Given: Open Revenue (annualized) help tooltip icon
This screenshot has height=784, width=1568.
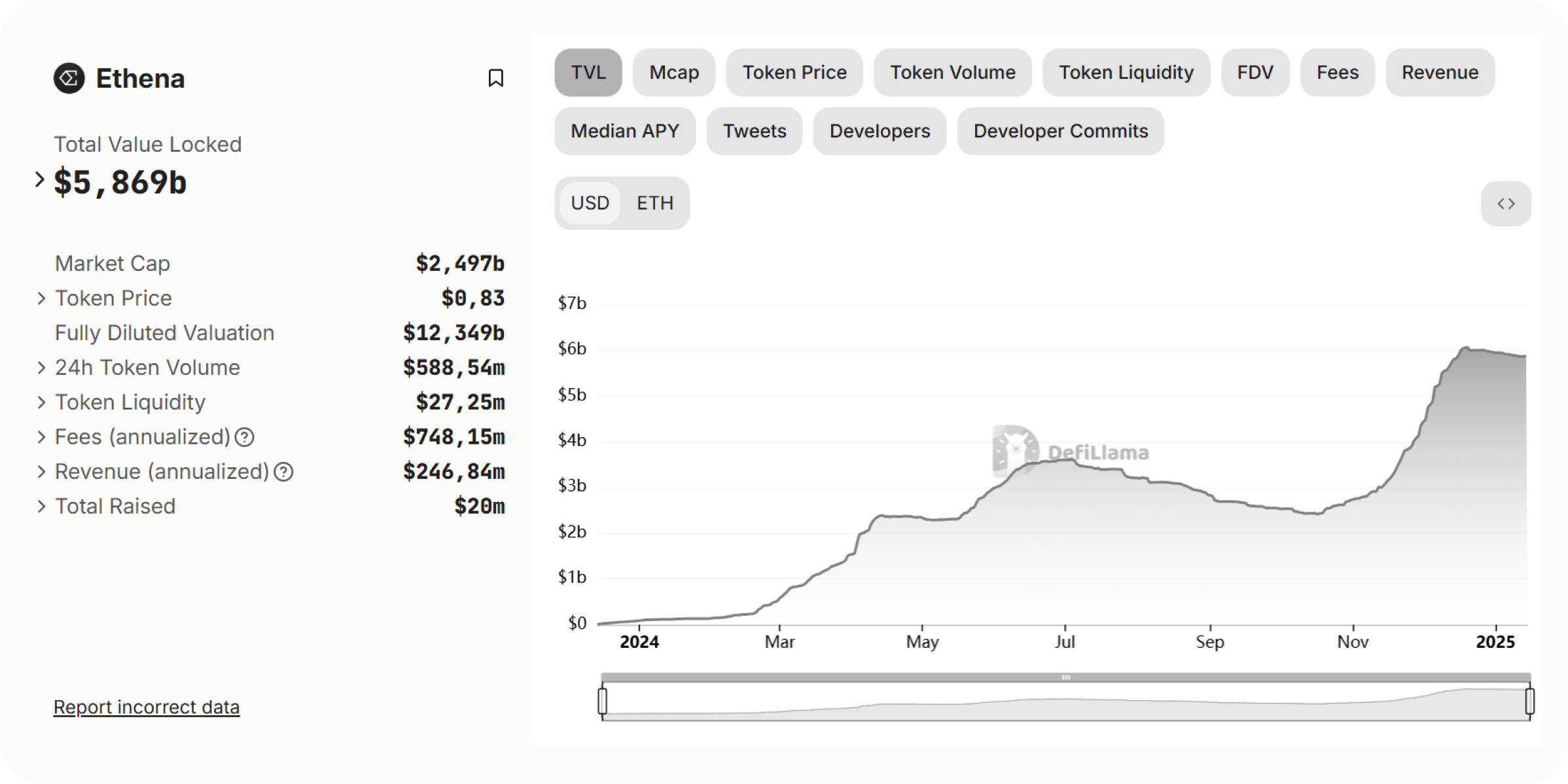Looking at the screenshot, I should coord(283,472).
